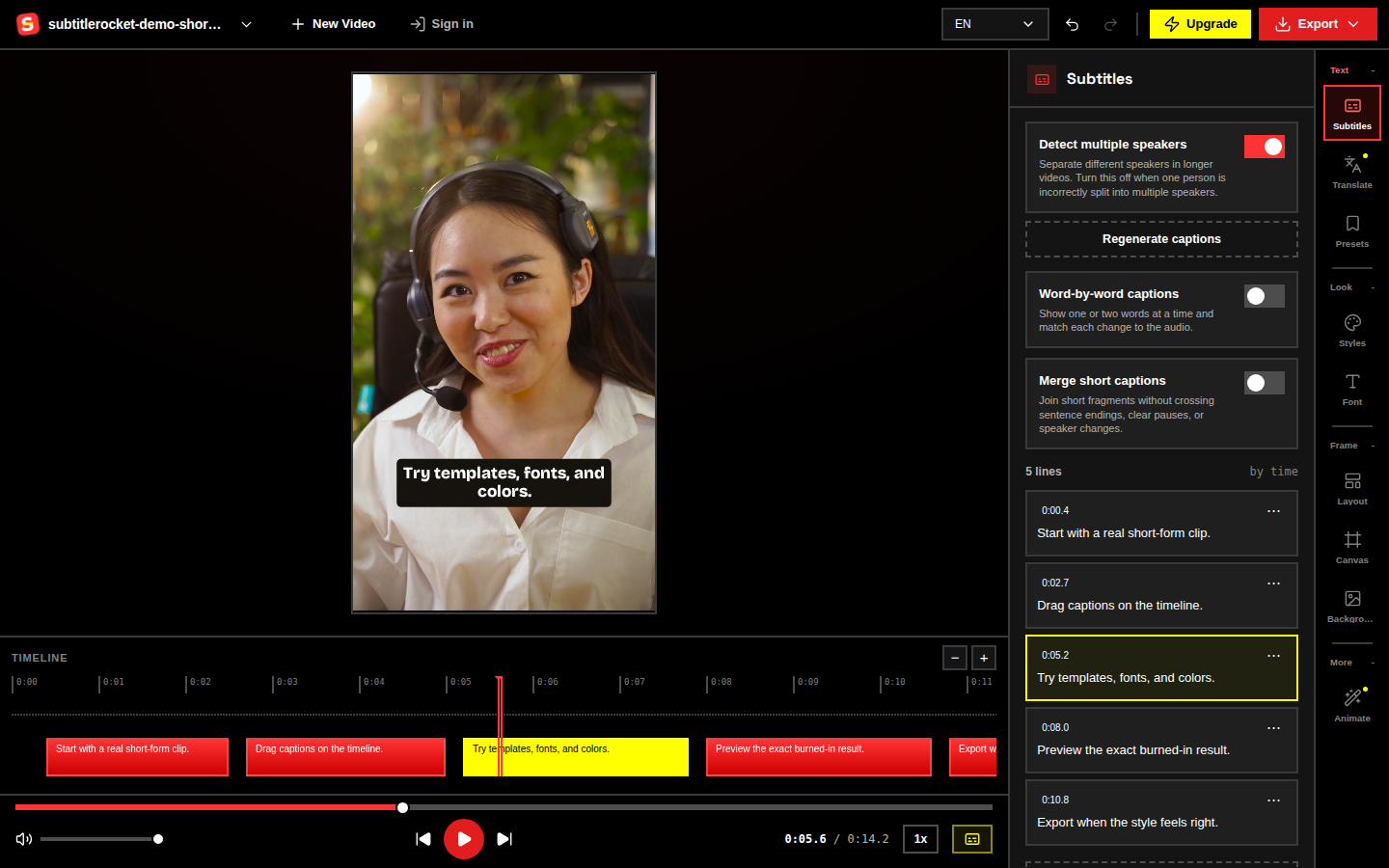Click the caption overlay on the video preview
This screenshot has width=1389, height=868.
click(504, 482)
